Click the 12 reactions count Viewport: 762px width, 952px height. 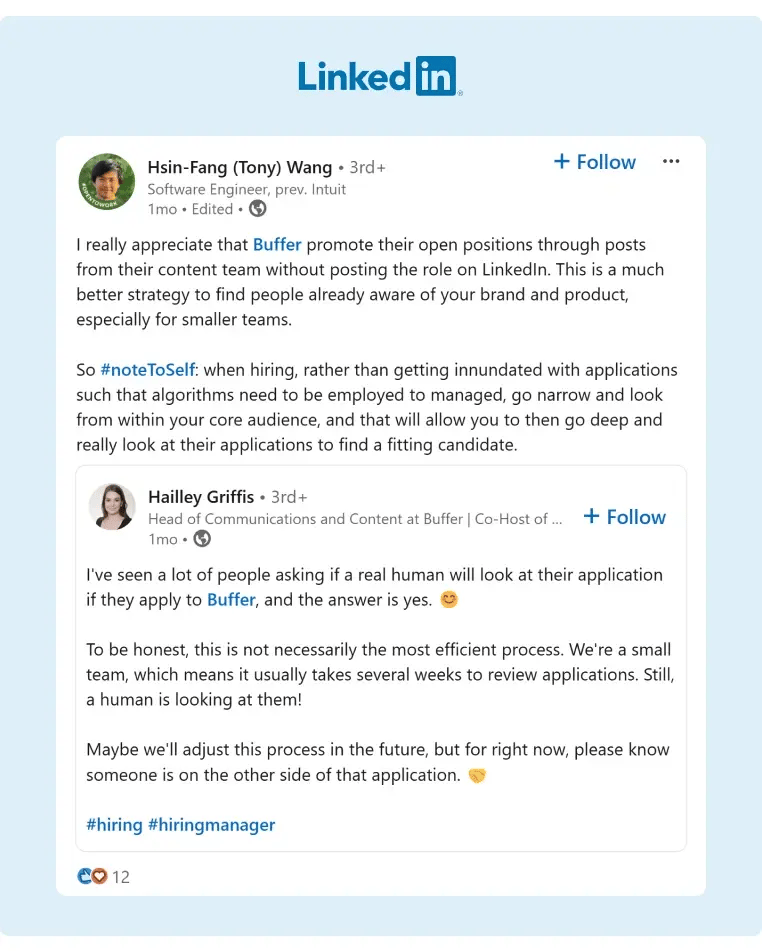coord(121,876)
